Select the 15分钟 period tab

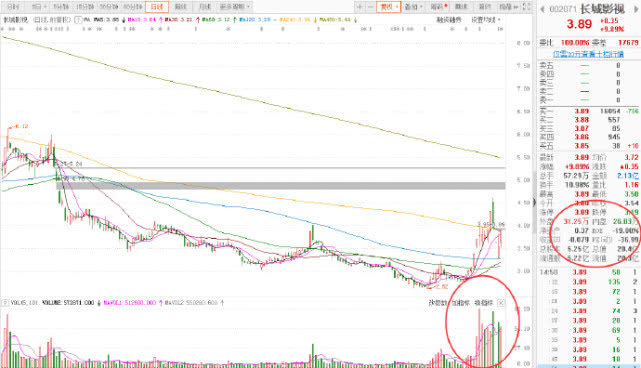(85, 7)
